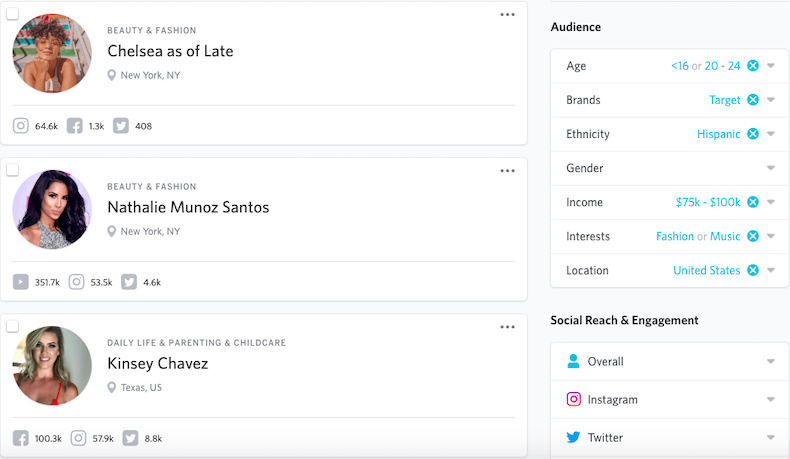The image size is (790, 459).
Task: Clear the Hispanic ethnicity filter
Action: point(753,134)
